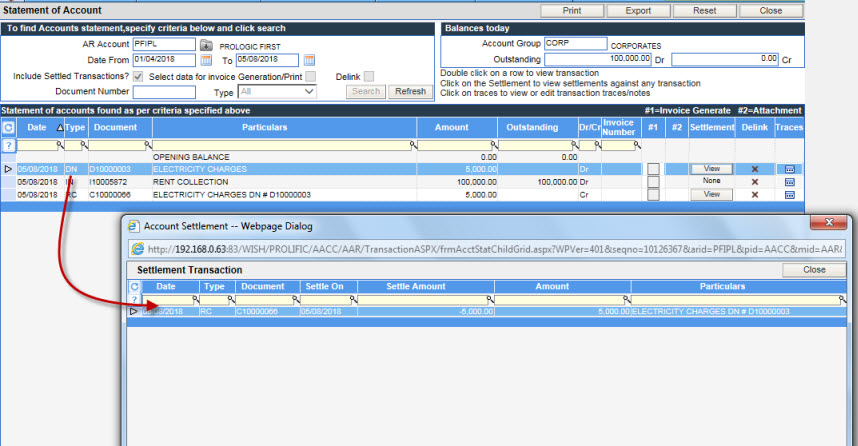Click the Document Number input field
The height and width of the screenshot is (446, 858).
coord(164,92)
